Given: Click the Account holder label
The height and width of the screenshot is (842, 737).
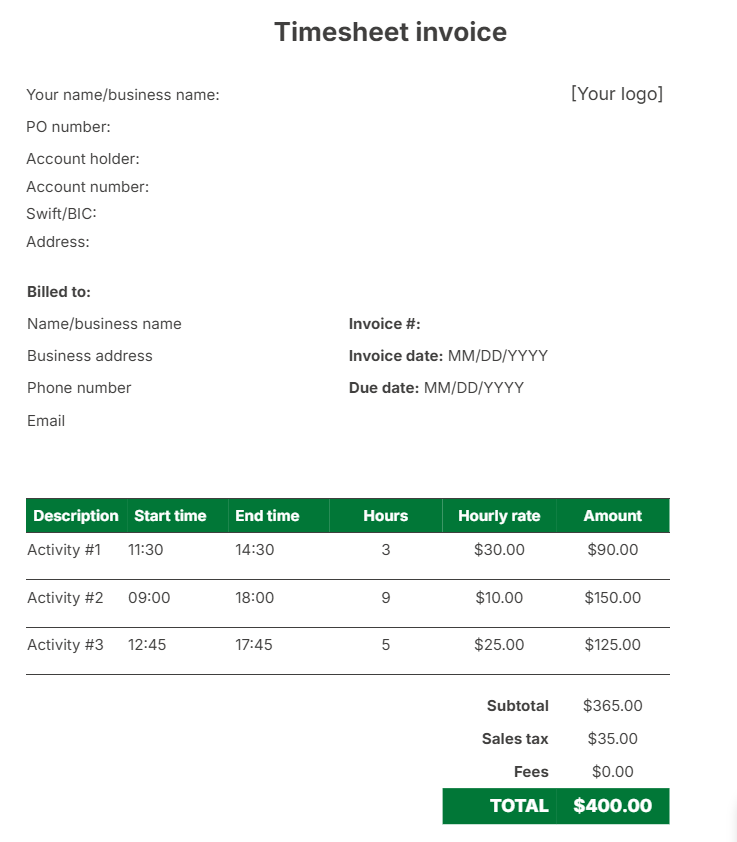Looking at the screenshot, I should point(83,159).
